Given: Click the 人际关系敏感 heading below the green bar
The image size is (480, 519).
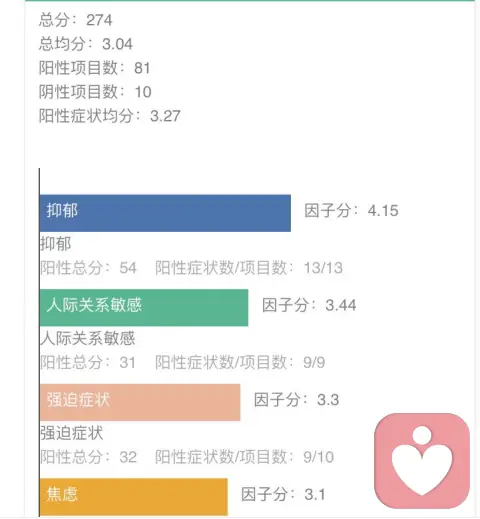Looking at the screenshot, I should click(88, 338).
